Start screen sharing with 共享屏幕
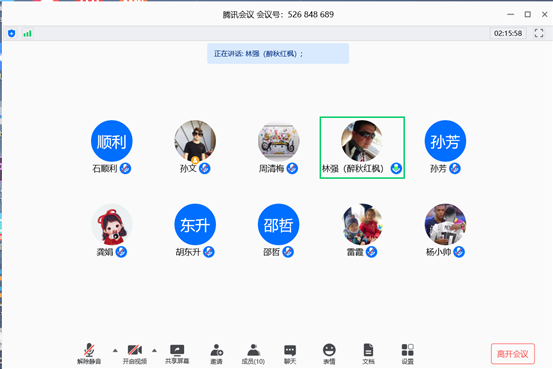Image resolution: width=553 pixels, height=369 pixels. [x=177, y=350]
